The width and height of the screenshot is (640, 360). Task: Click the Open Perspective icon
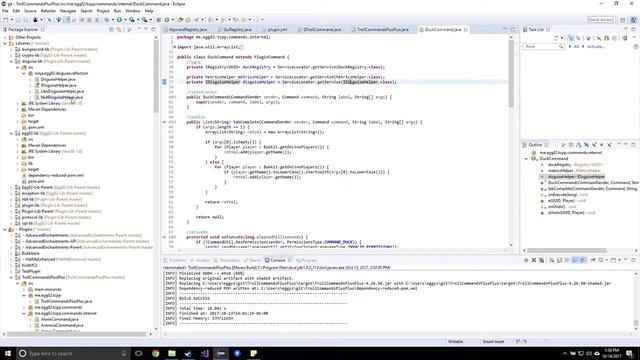pyautogui.click(x=623, y=20)
